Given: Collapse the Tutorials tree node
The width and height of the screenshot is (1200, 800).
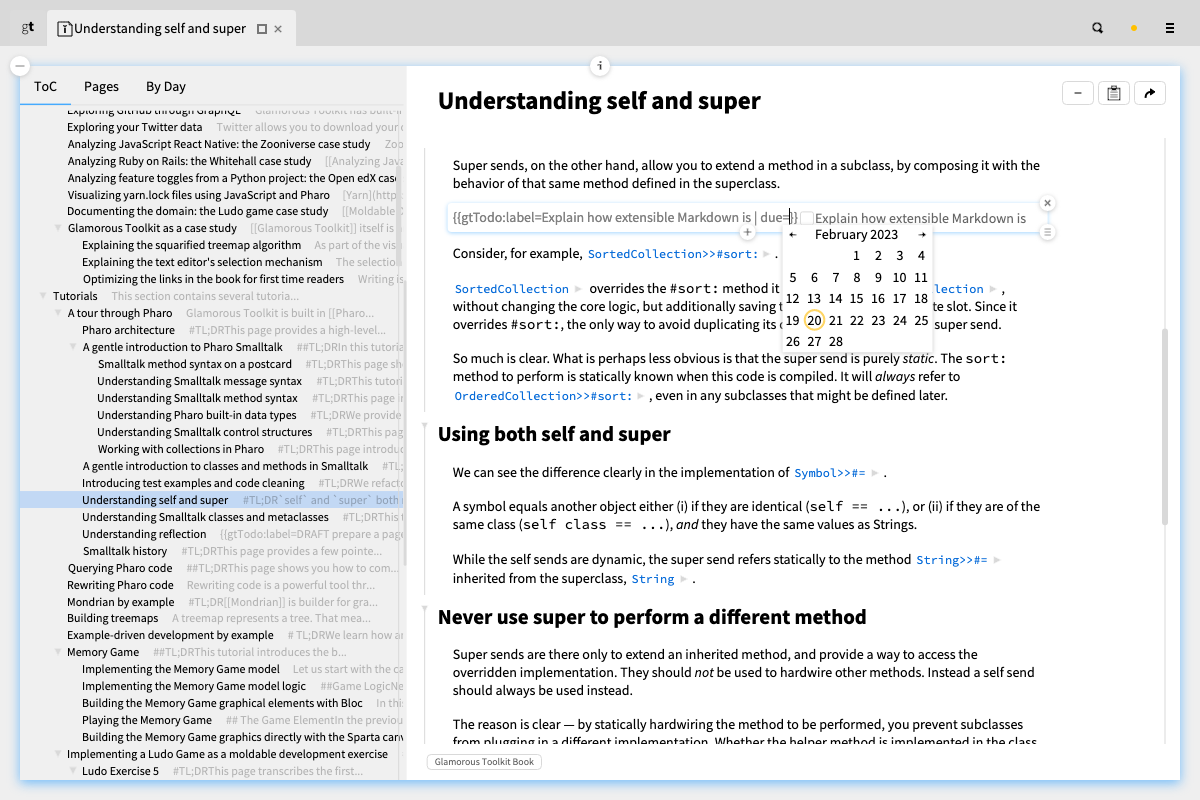Looking at the screenshot, I should click(43, 296).
